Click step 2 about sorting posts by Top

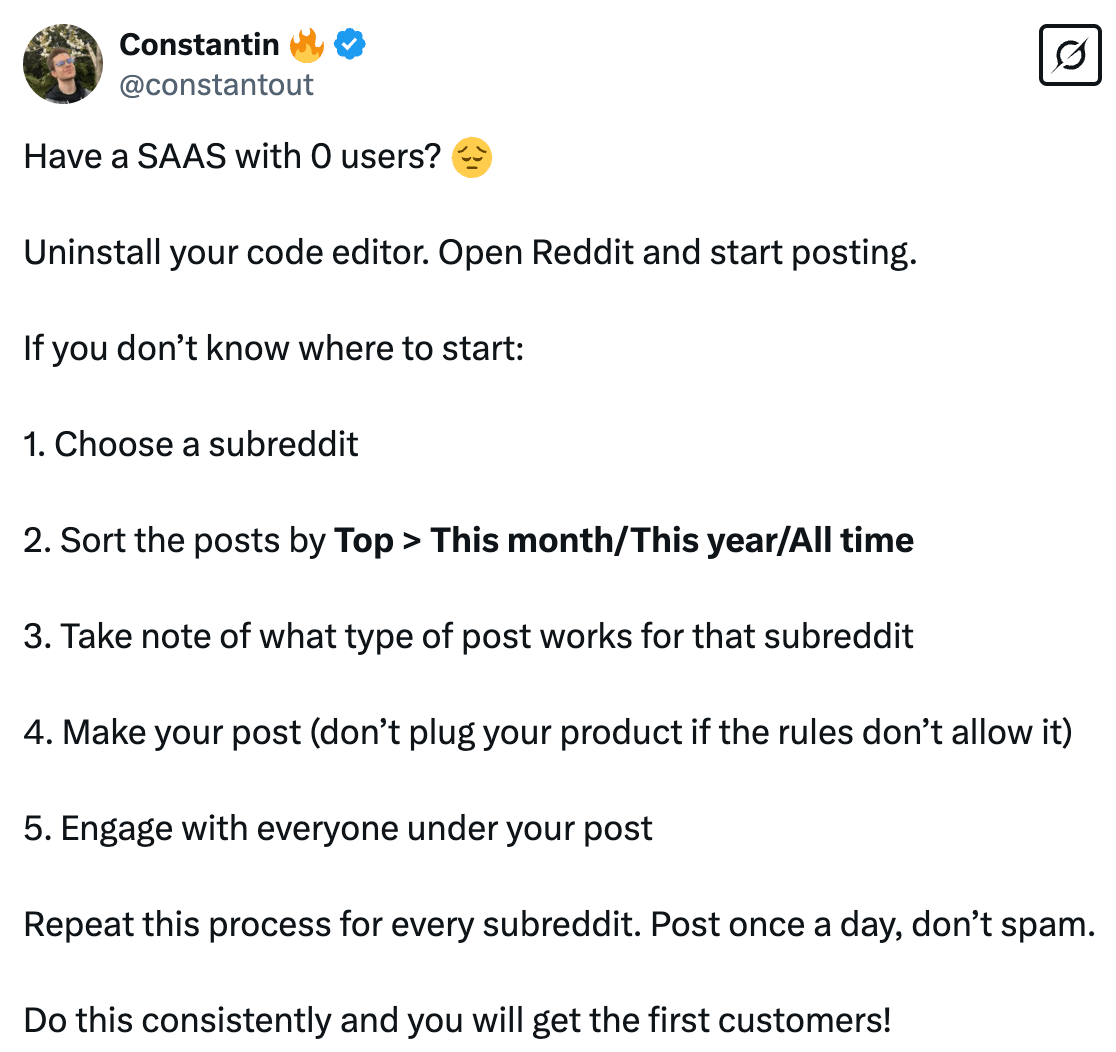pyautogui.click(x=468, y=540)
